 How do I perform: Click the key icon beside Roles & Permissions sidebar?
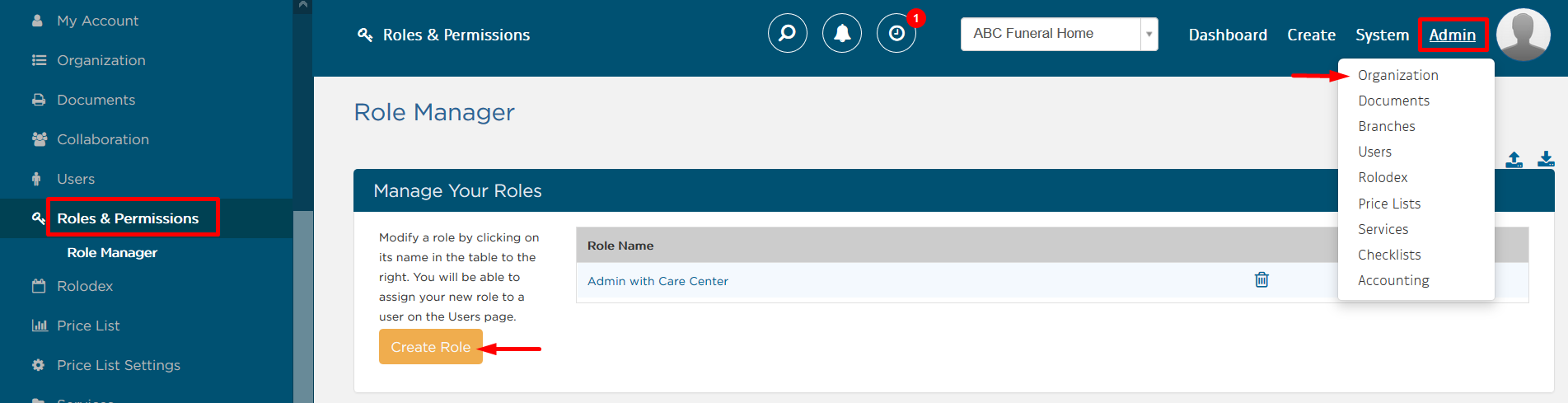(38, 218)
